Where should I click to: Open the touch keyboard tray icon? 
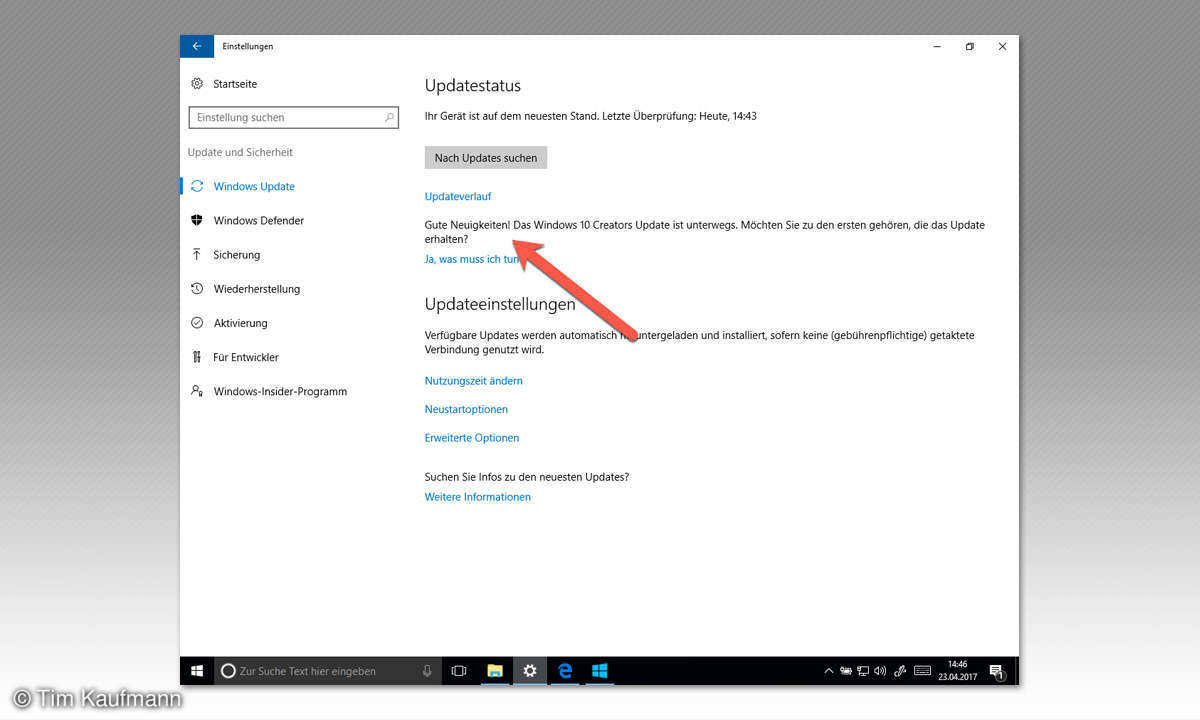click(x=923, y=671)
